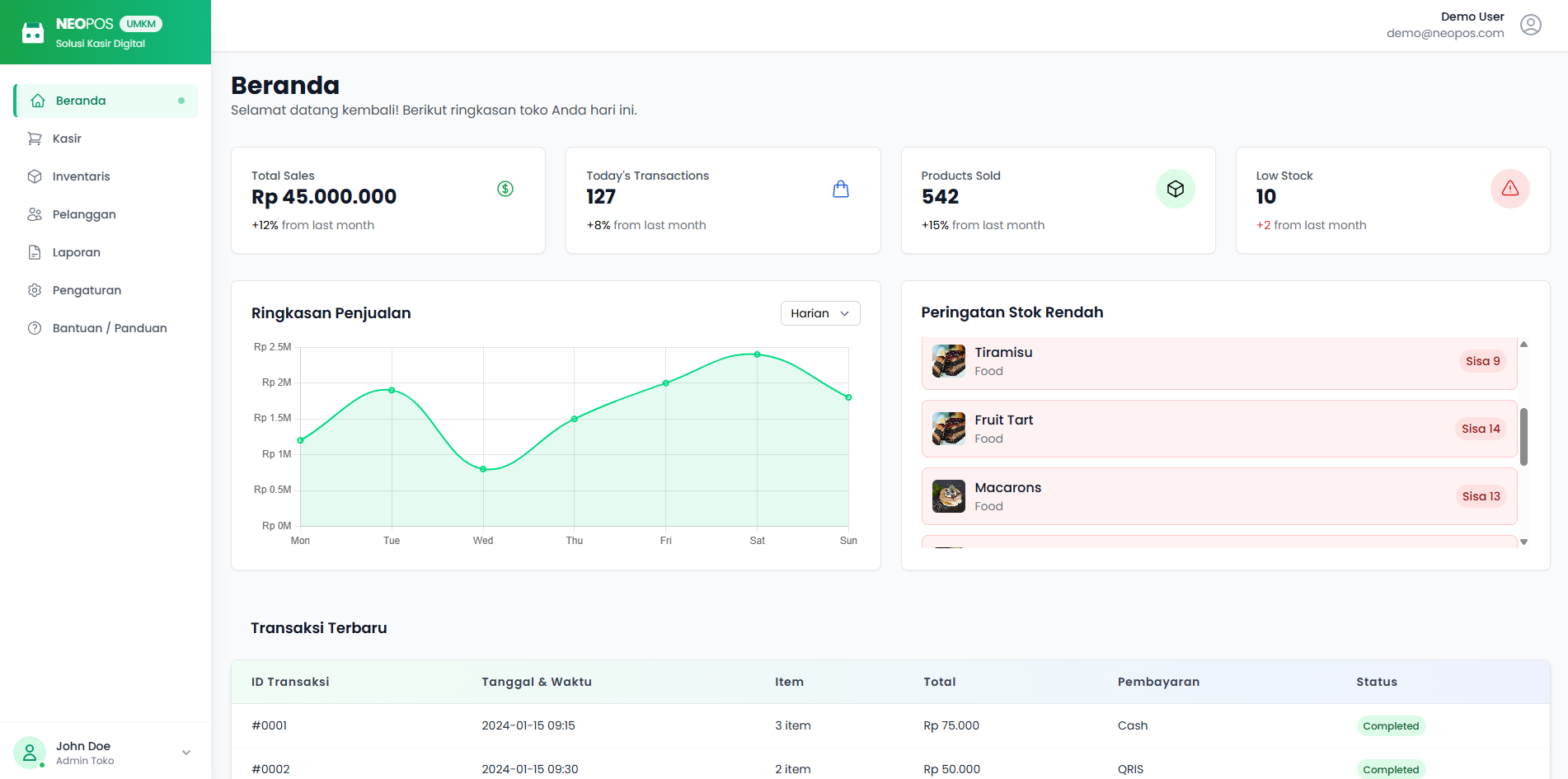
Task: Expand the John Doe account chevron
Action: pyautogui.click(x=186, y=752)
